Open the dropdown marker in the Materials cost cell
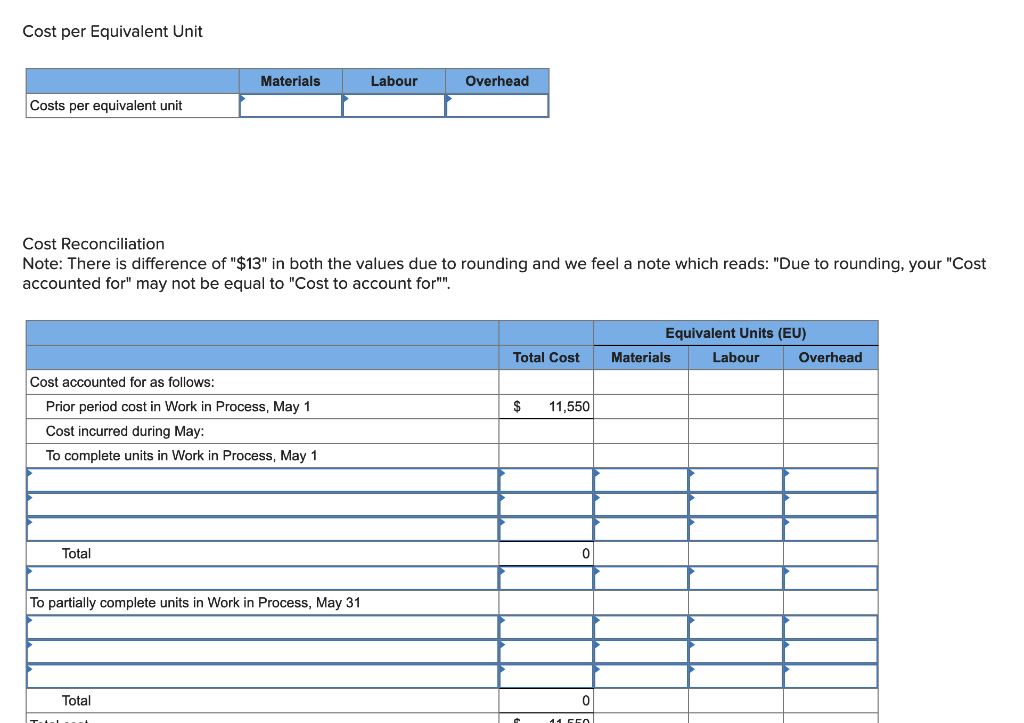 (x=243, y=100)
